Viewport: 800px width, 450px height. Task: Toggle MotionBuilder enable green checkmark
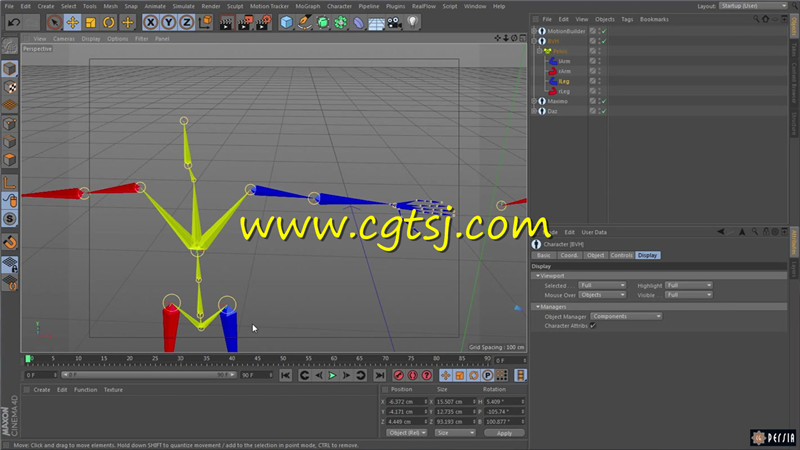(x=604, y=31)
